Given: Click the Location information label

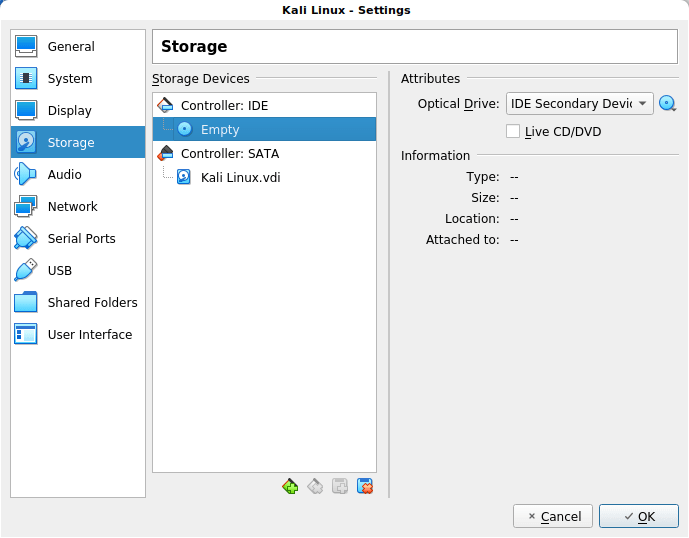Looking at the screenshot, I should point(472,218).
